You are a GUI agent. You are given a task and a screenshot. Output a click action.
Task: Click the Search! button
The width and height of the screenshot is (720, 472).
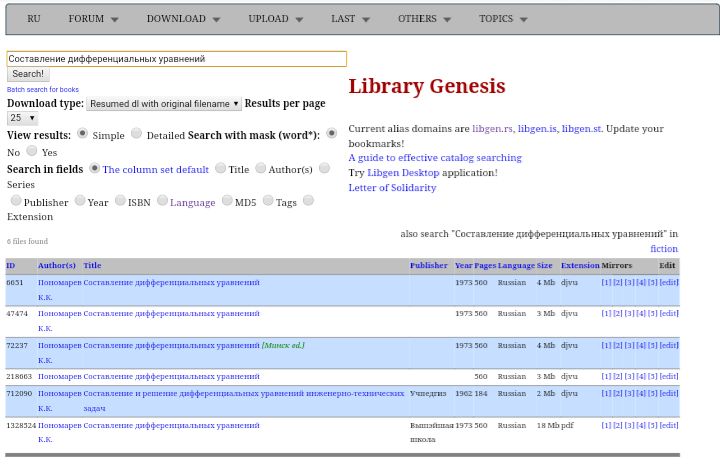[x=28, y=74]
